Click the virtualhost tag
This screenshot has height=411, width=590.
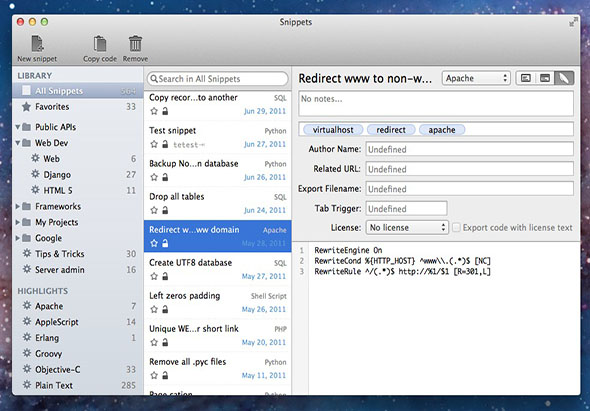click(333, 130)
